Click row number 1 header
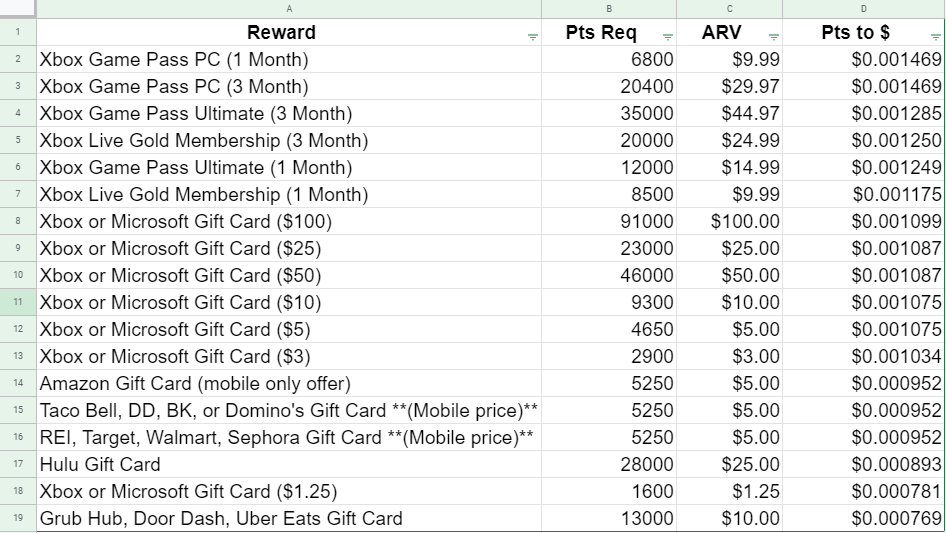This screenshot has height=533, width=946. 18,32
